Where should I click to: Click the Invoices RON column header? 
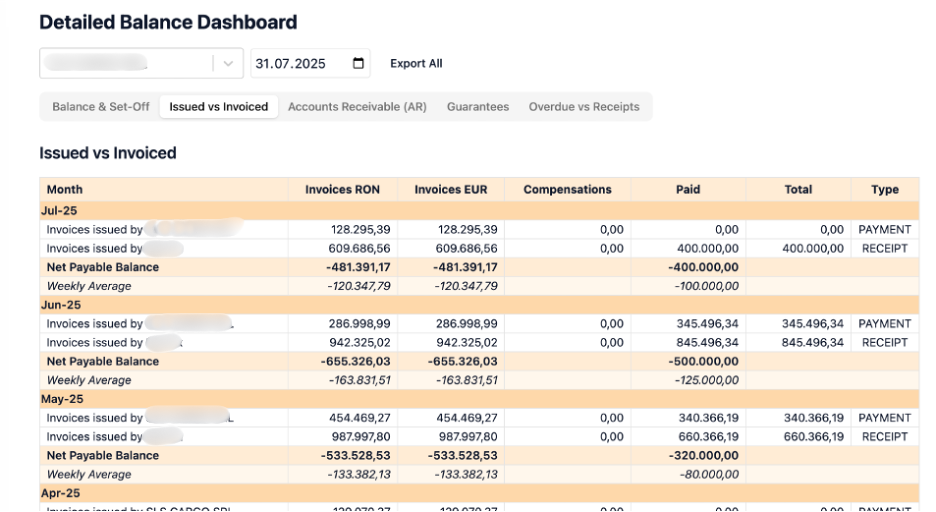[x=342, y=189]
